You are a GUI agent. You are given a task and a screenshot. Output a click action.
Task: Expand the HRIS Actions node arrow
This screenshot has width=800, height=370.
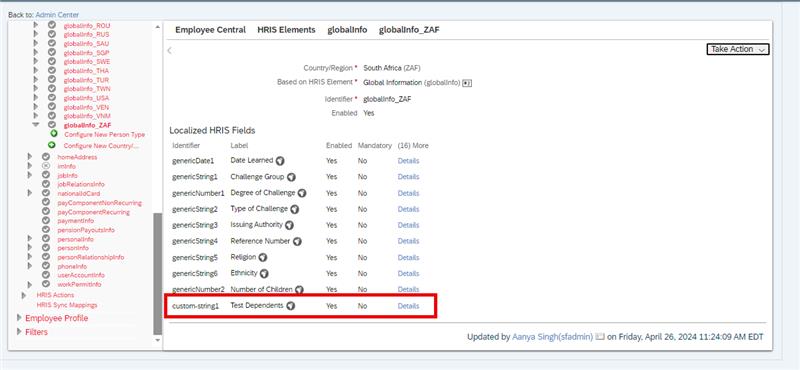pos(23,295)
